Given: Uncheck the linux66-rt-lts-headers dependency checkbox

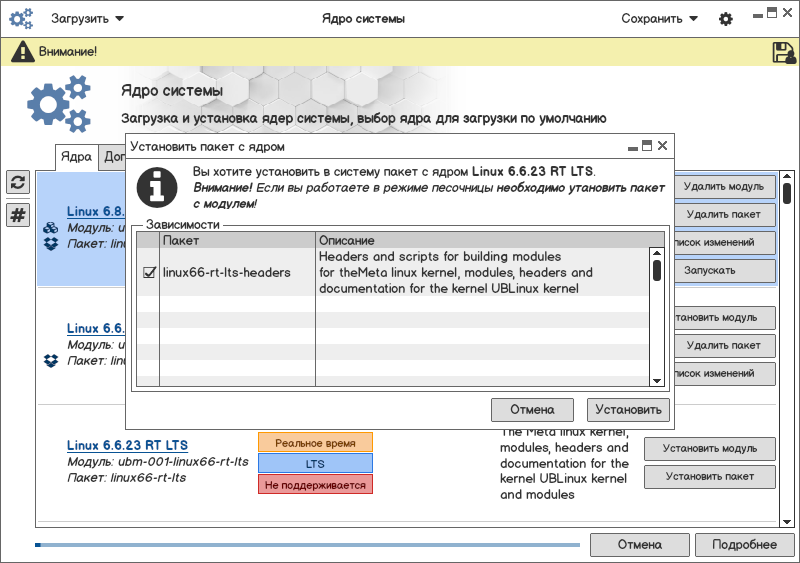Looking at the screenshot, I should (x=149, y=272).
